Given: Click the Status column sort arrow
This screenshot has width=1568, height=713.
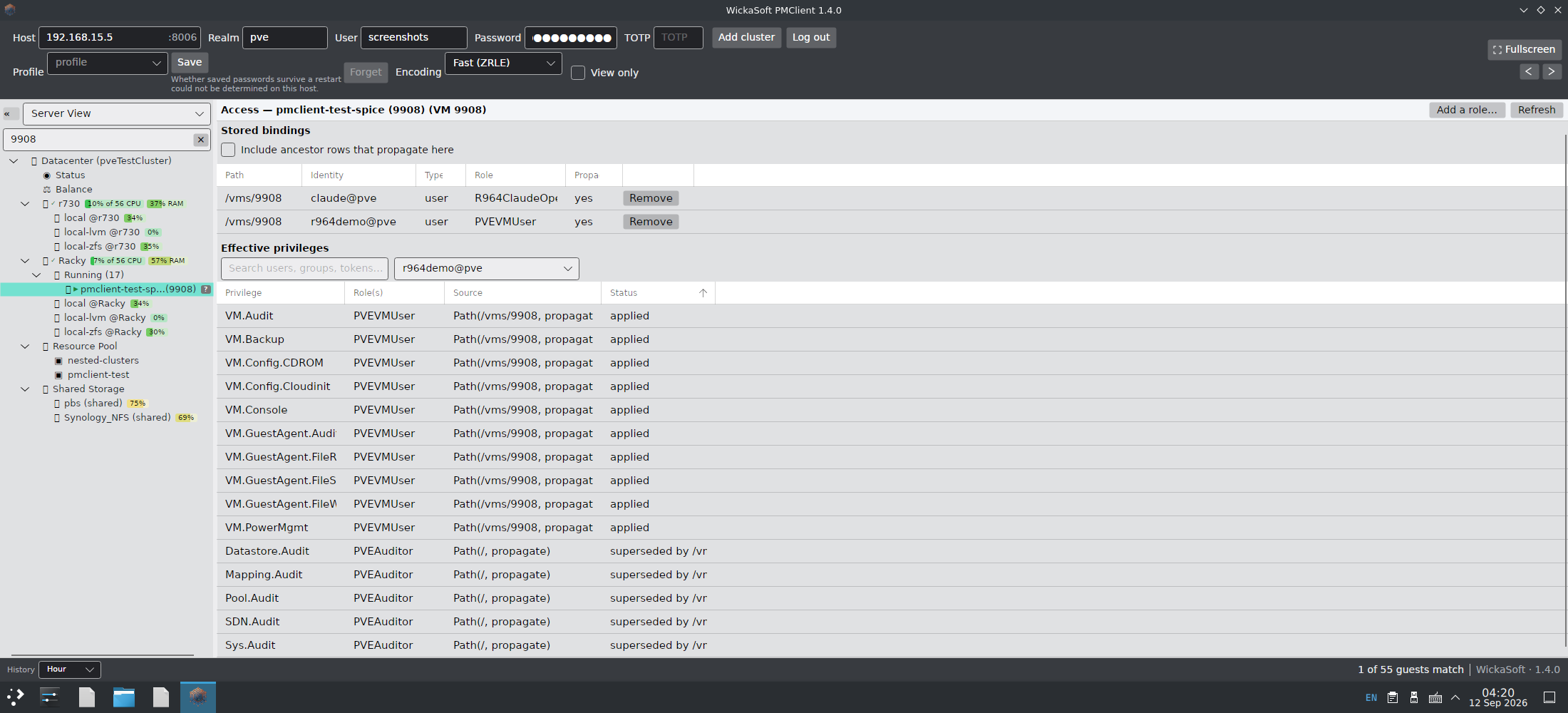Looking at the screenshot, I should pyautogui.click(x=703, y=293).
